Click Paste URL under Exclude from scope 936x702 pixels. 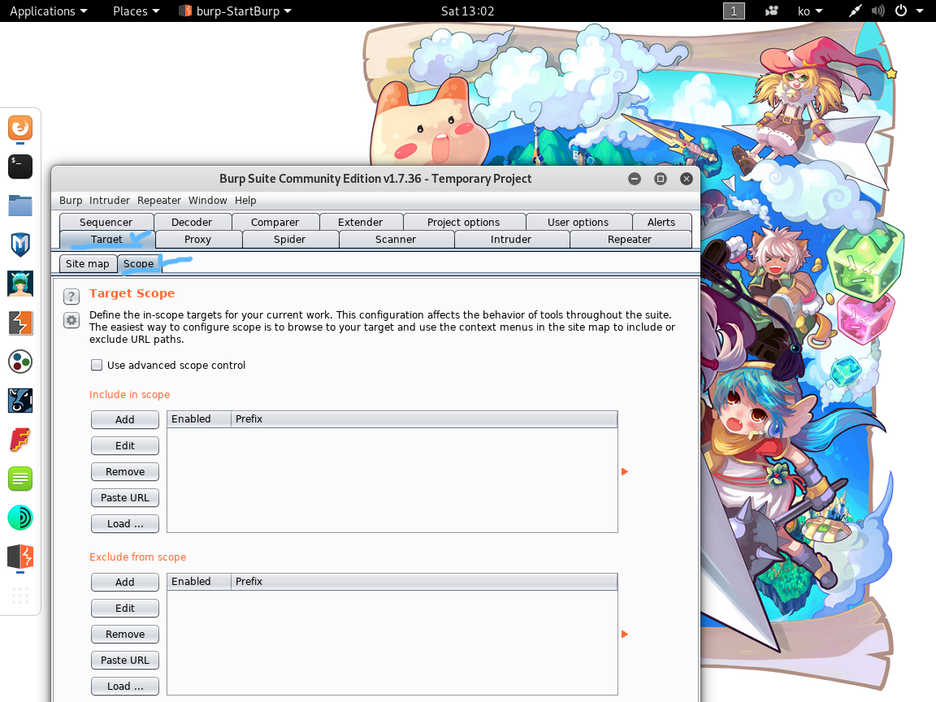point(125,660)
